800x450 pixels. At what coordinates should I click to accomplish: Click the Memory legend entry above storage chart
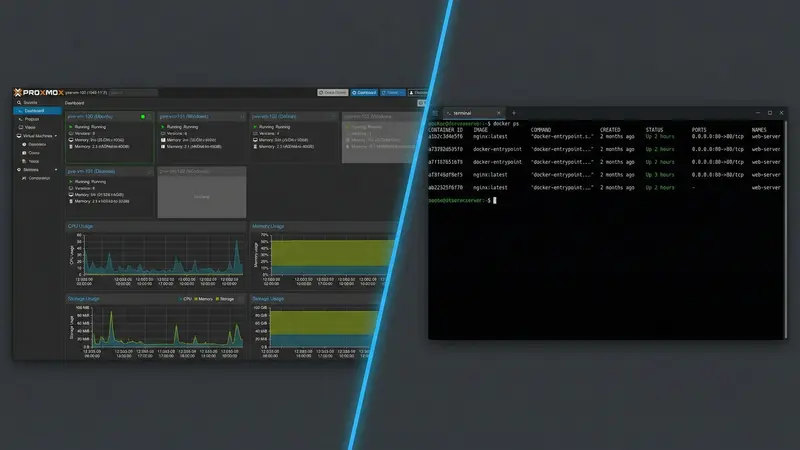click(204, 299)
